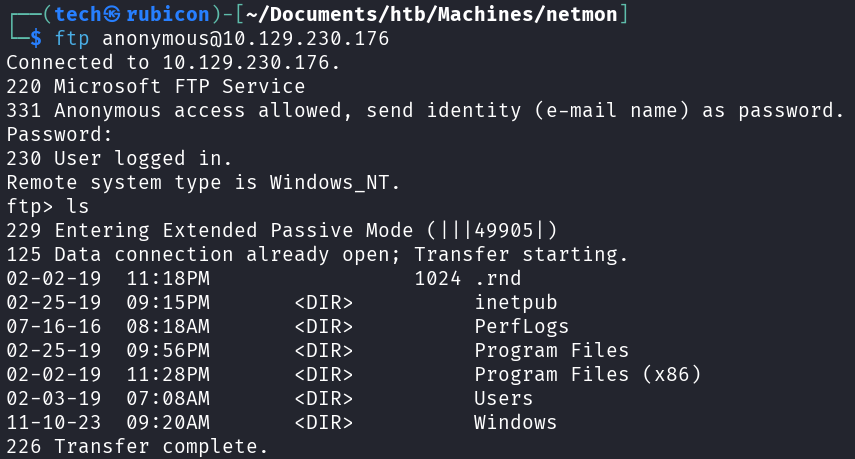Click the Windows directory name

coord(515,422)
